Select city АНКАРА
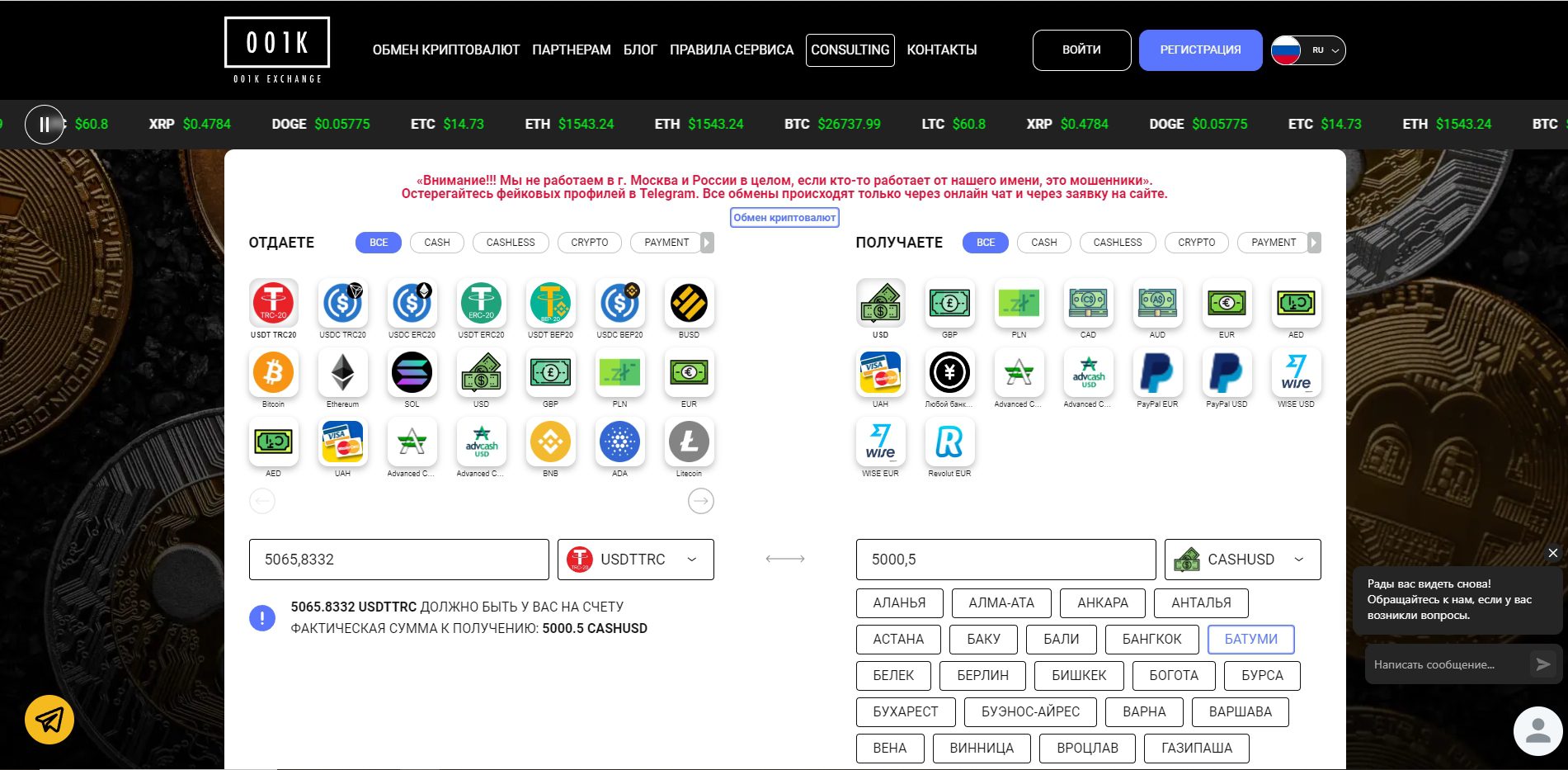Image resolution: width=1568 pixels, height=770 pixels. (x=1103, y=603)
